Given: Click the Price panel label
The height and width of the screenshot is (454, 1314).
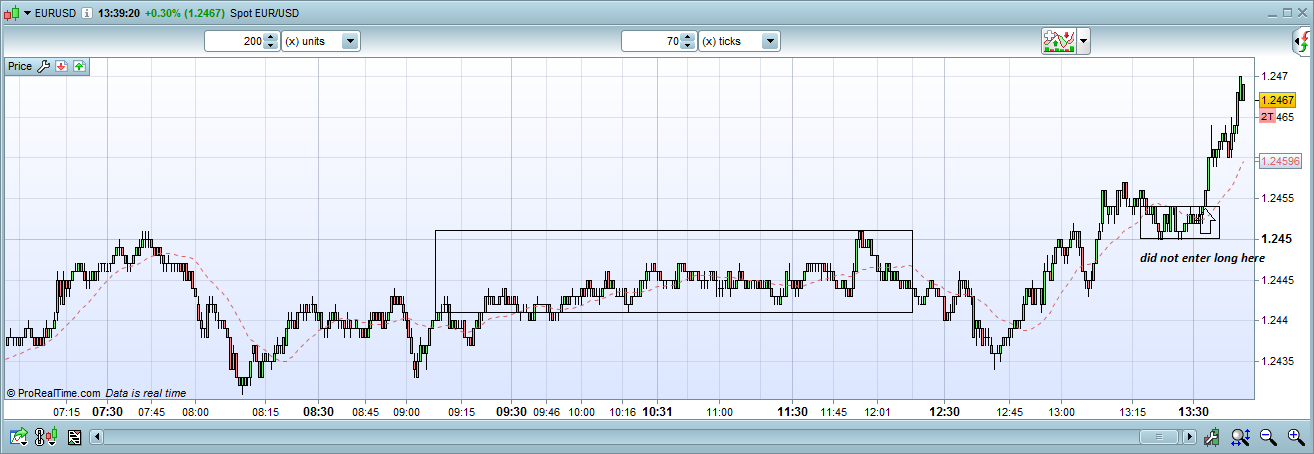Looking at the screenshot, I should point(20,66).
